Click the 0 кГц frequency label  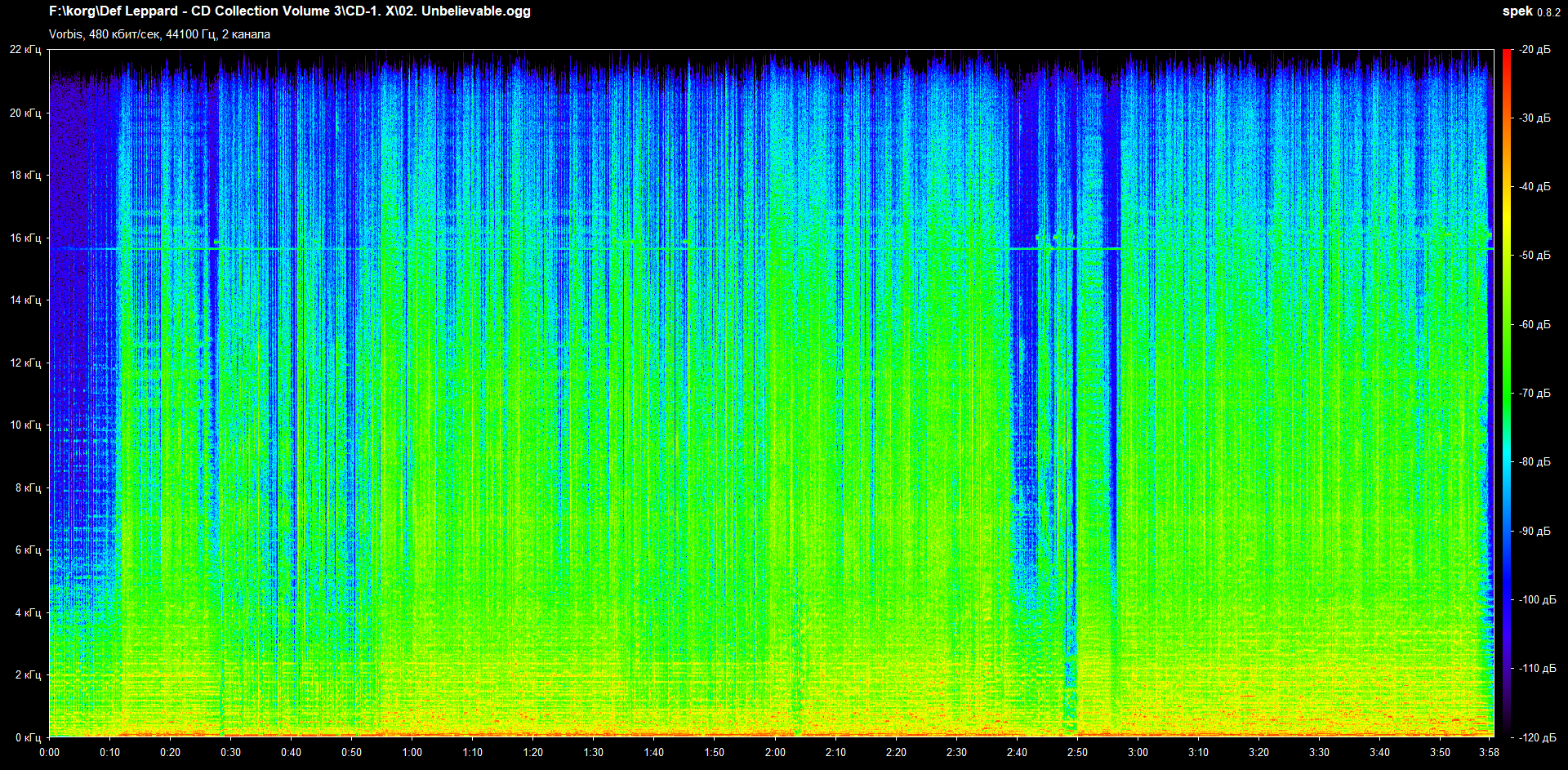click(x=29, y=737)
